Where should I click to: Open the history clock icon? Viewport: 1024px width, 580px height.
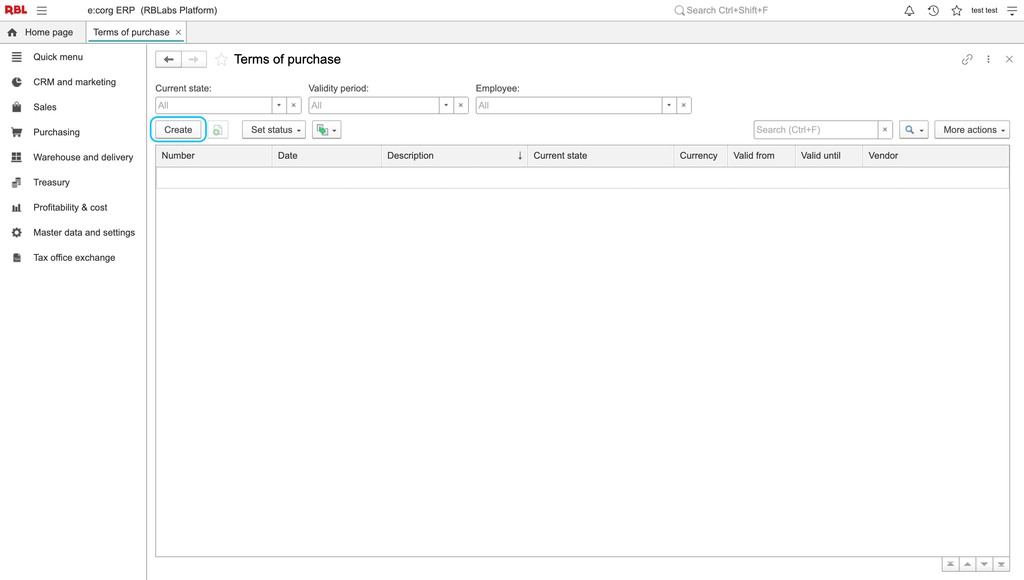coord(933,10)
